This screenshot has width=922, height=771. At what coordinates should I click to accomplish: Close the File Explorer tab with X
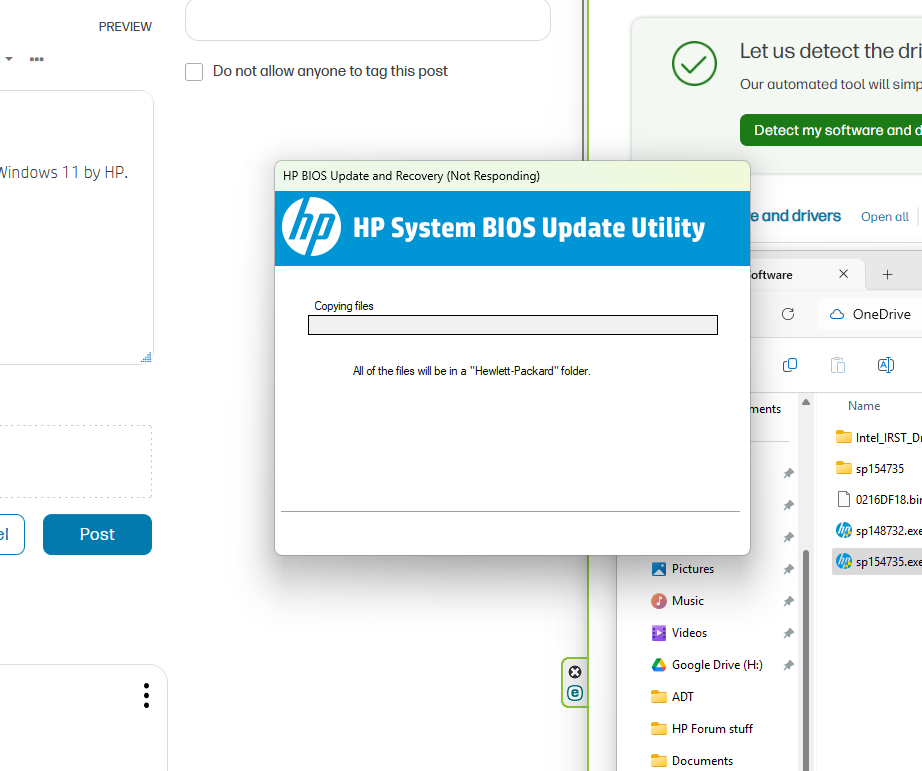click(x=843, y=274)
